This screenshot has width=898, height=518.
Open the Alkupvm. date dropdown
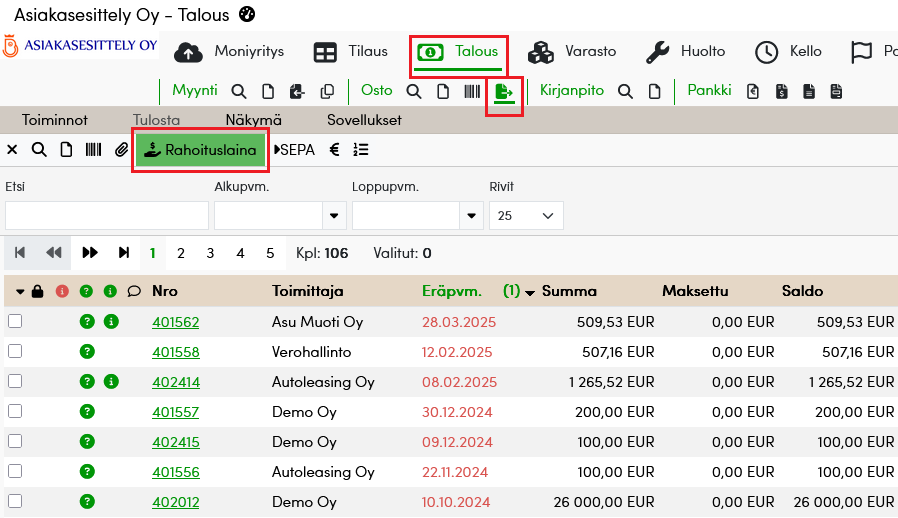pos(334,216)
